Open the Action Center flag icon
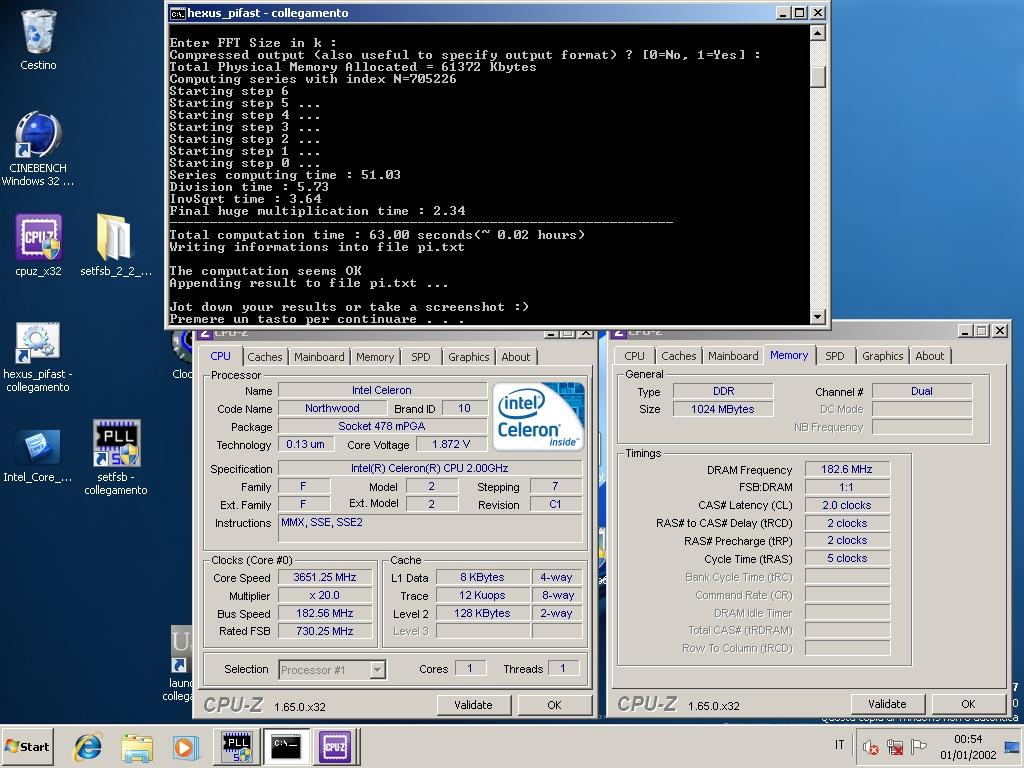Viewport: 1024px width, 768px height. 919,746
